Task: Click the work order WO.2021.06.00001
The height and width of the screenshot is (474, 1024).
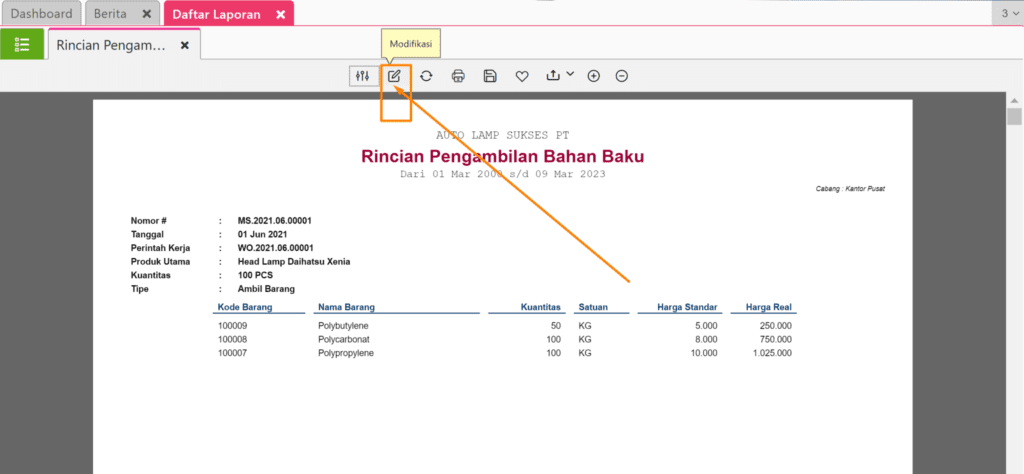Action: tap(276, 248)
